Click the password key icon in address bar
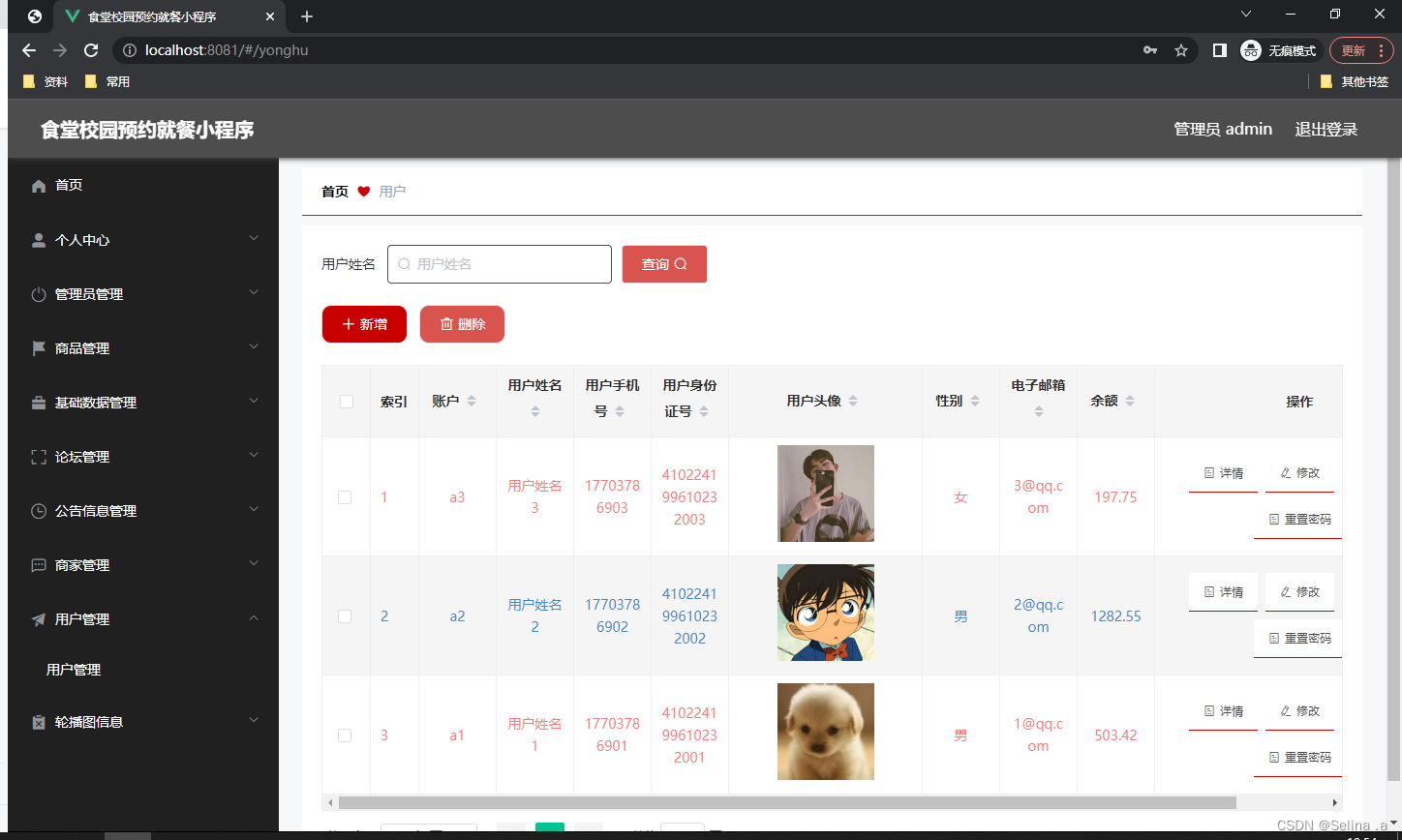 click(1150, 50)
